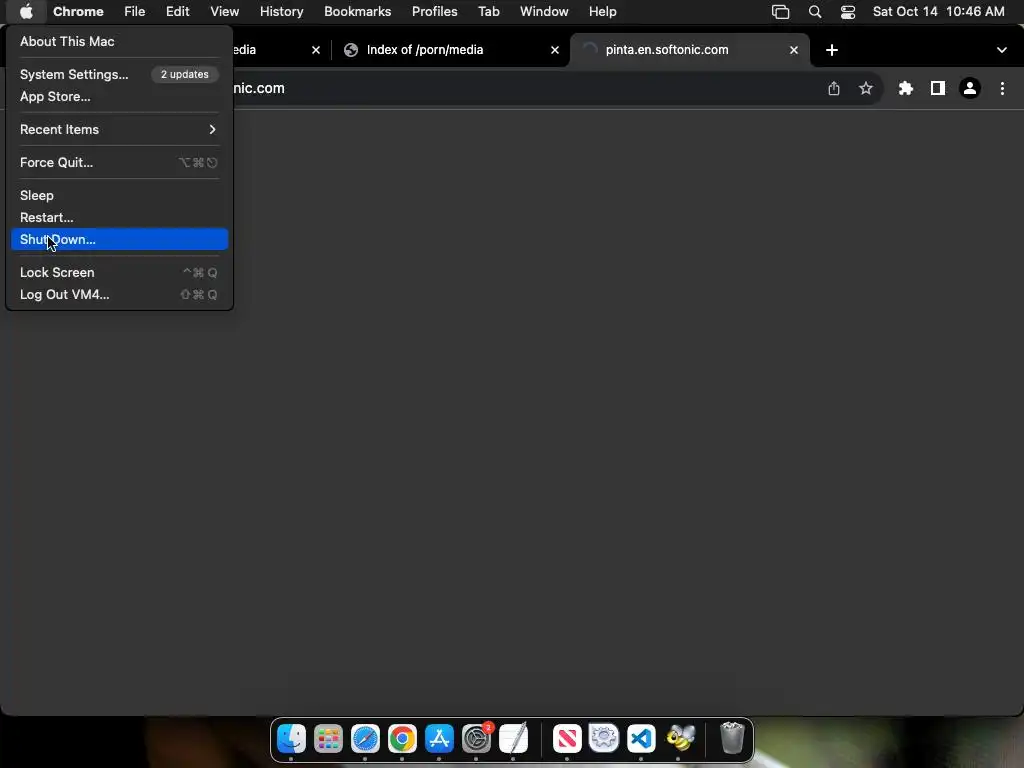Bookmark this page with the star icon

click(866, 88)
